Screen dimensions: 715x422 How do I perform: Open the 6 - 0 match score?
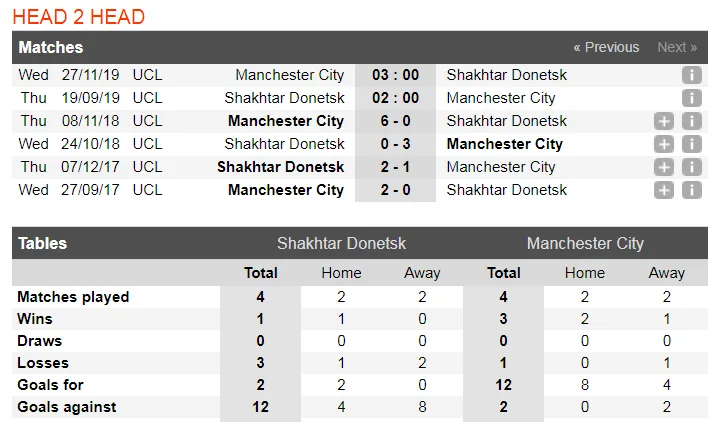pos(395,121)
